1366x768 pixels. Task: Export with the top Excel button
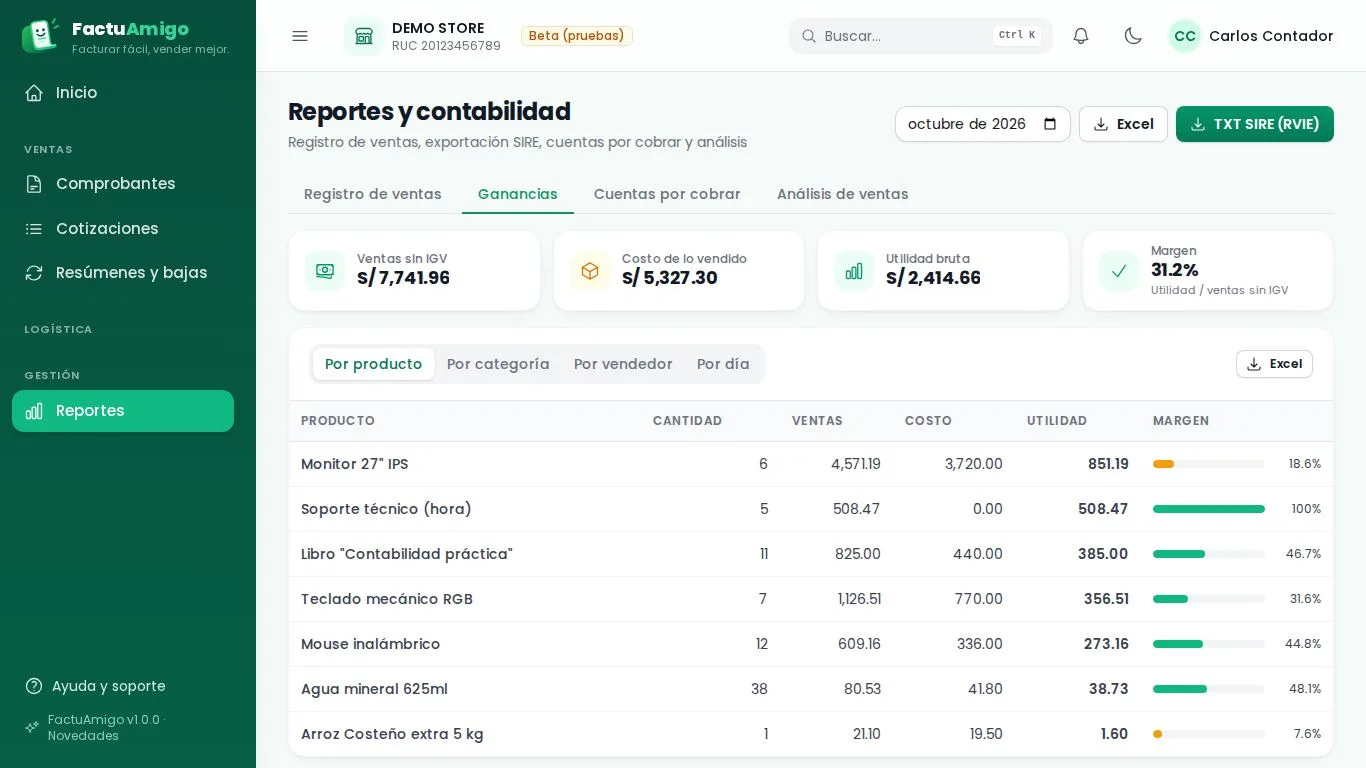point(1123,124)
